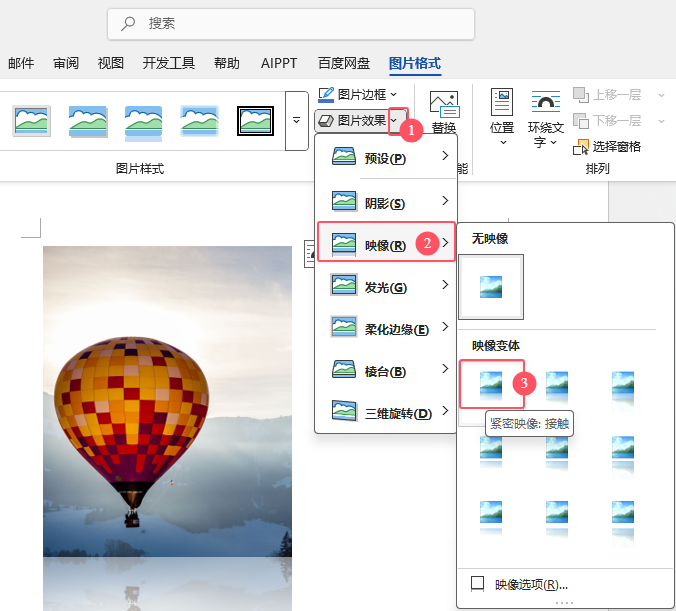The width and height of the screenshot is (676, 611).
Task: Open the 环绕文字 wrap text icon
Action: [545, 101]
